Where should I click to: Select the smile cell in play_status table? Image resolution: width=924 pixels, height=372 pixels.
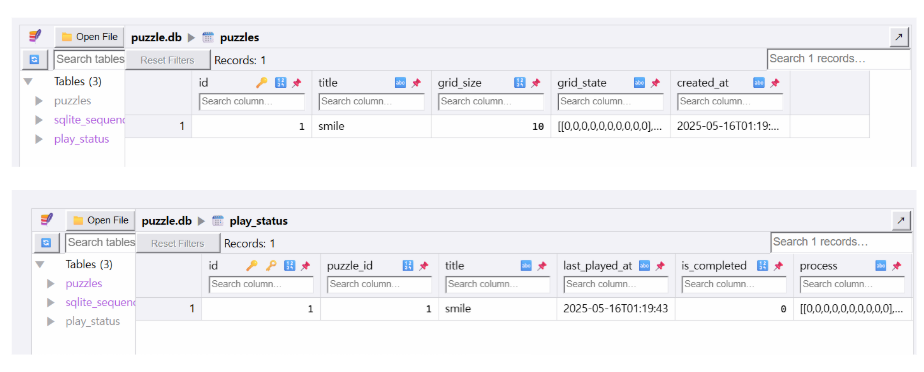point(497,308)
